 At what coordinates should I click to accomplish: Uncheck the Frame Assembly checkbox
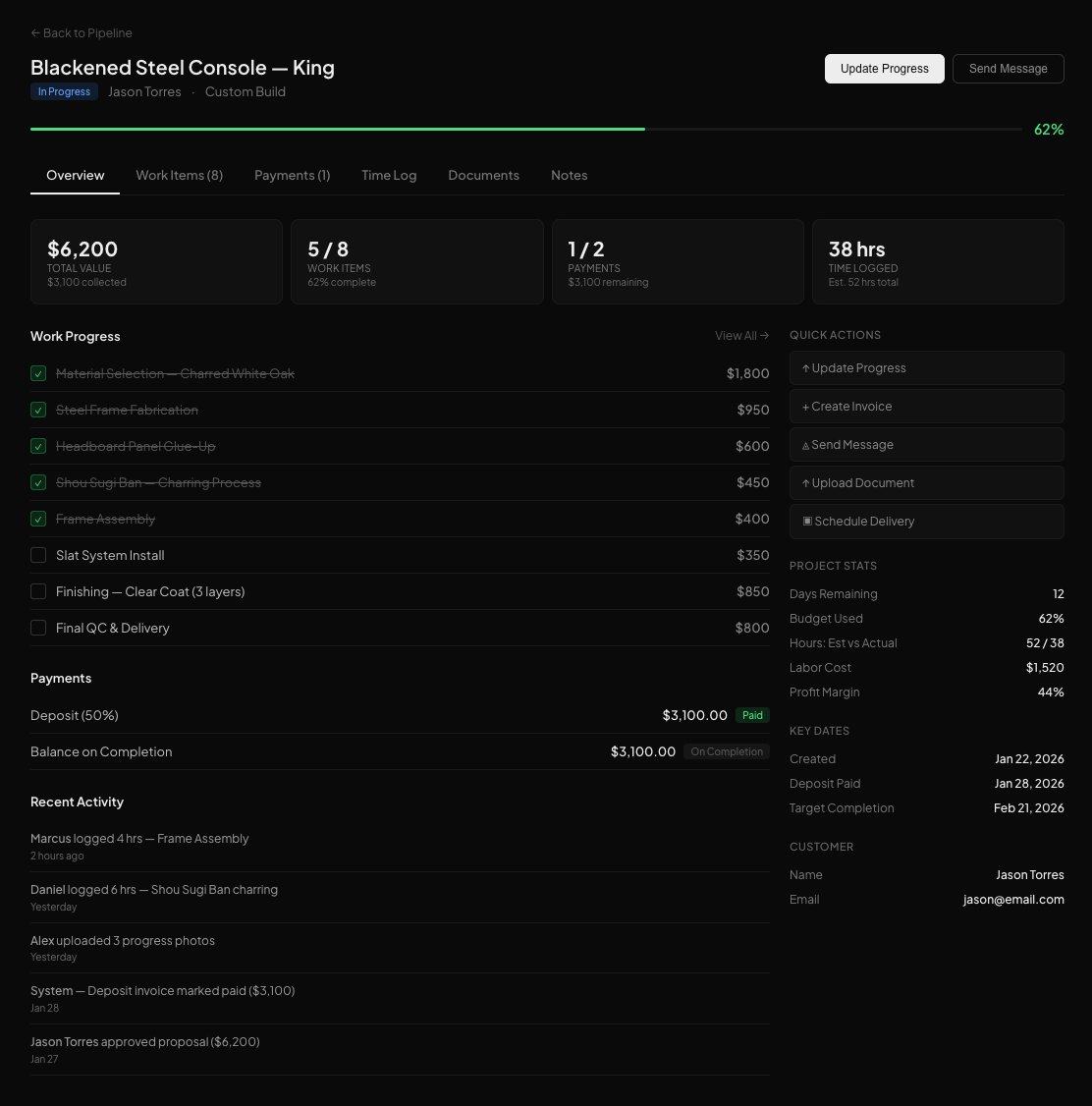[x=38, y=519]
